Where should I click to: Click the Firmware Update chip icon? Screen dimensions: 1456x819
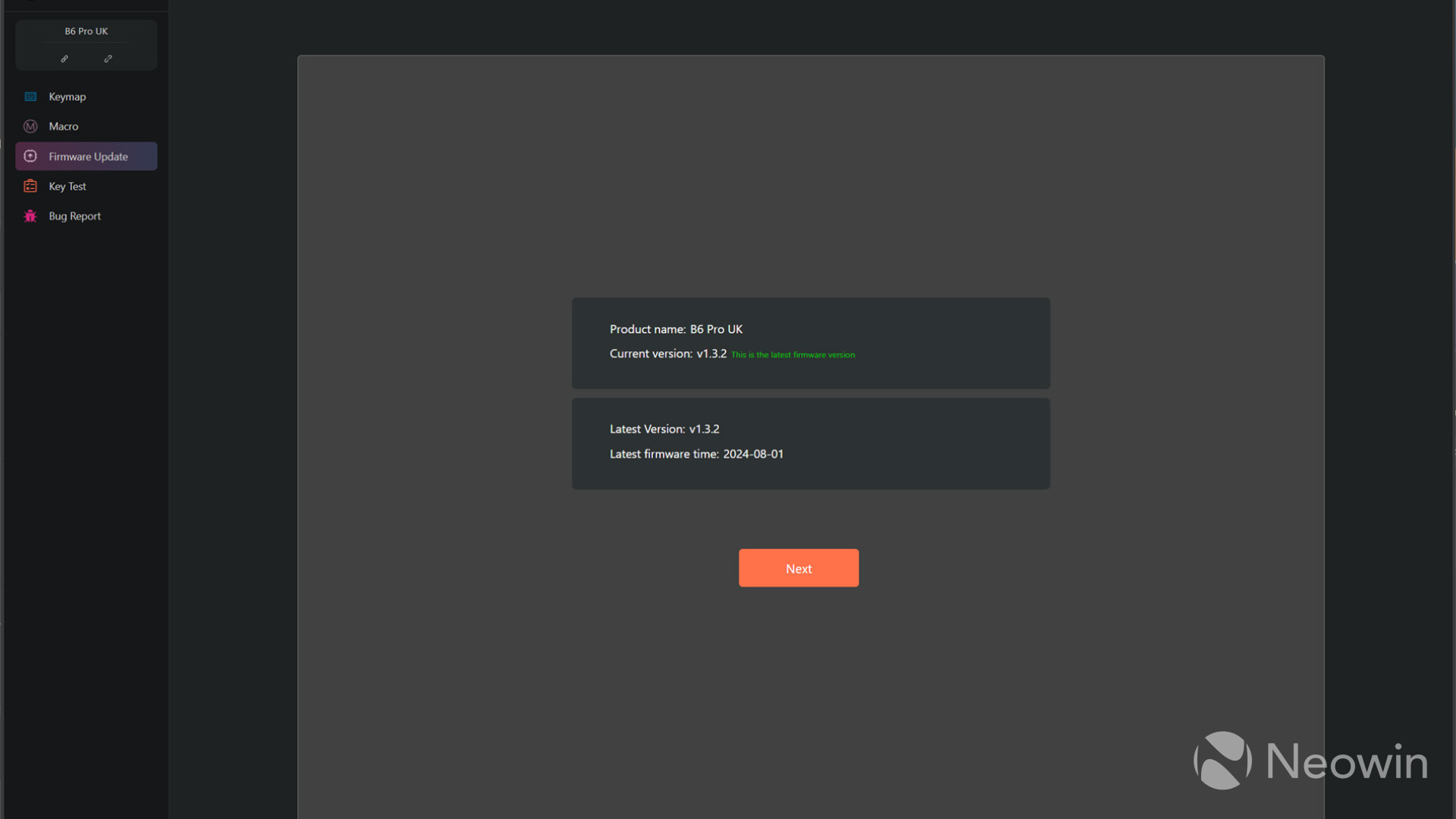click(30, 156)
